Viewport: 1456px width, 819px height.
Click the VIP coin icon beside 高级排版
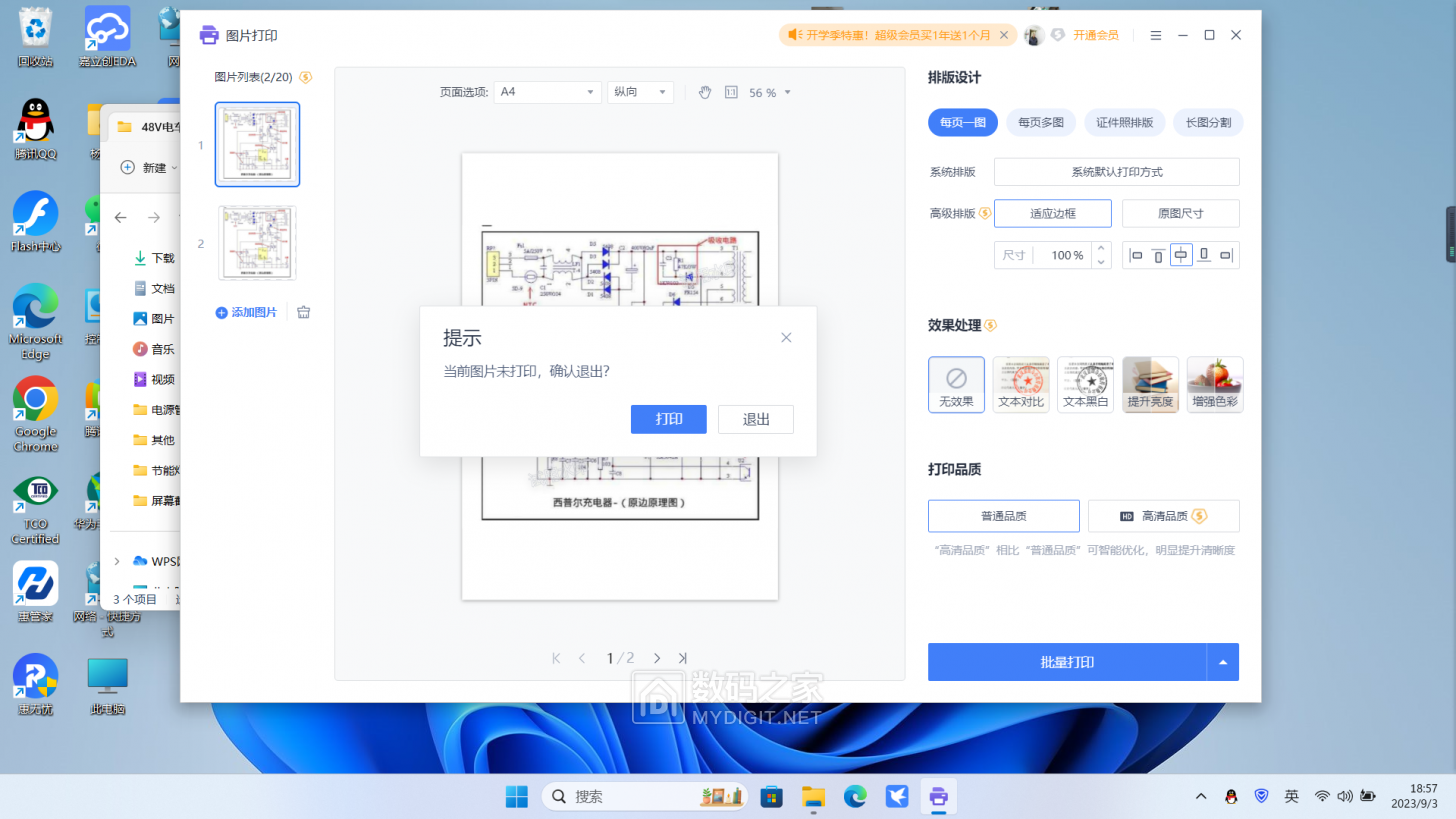tap(984, 213)
